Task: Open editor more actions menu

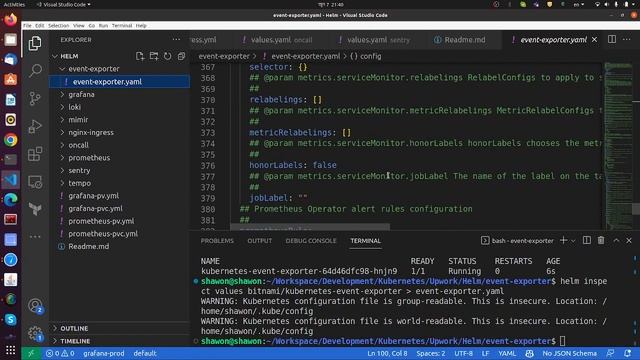Action: tap(627, 39)
